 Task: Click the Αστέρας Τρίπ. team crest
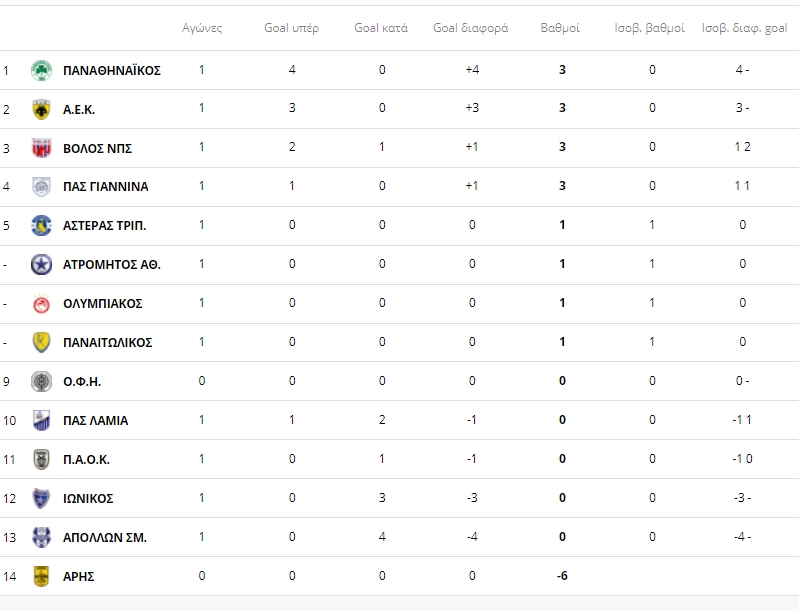41,225
